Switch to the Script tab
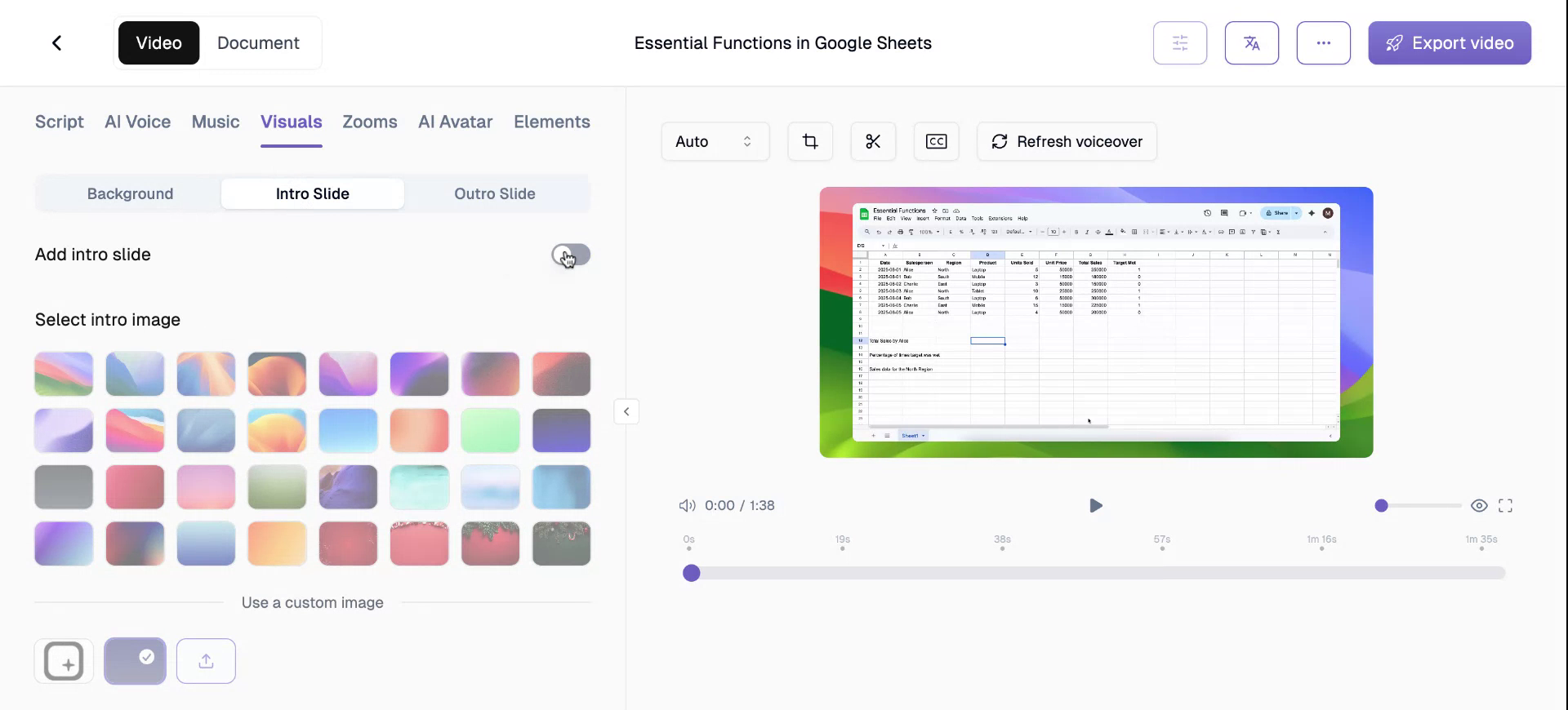The image size is (1568, 710). pos(60,122)
